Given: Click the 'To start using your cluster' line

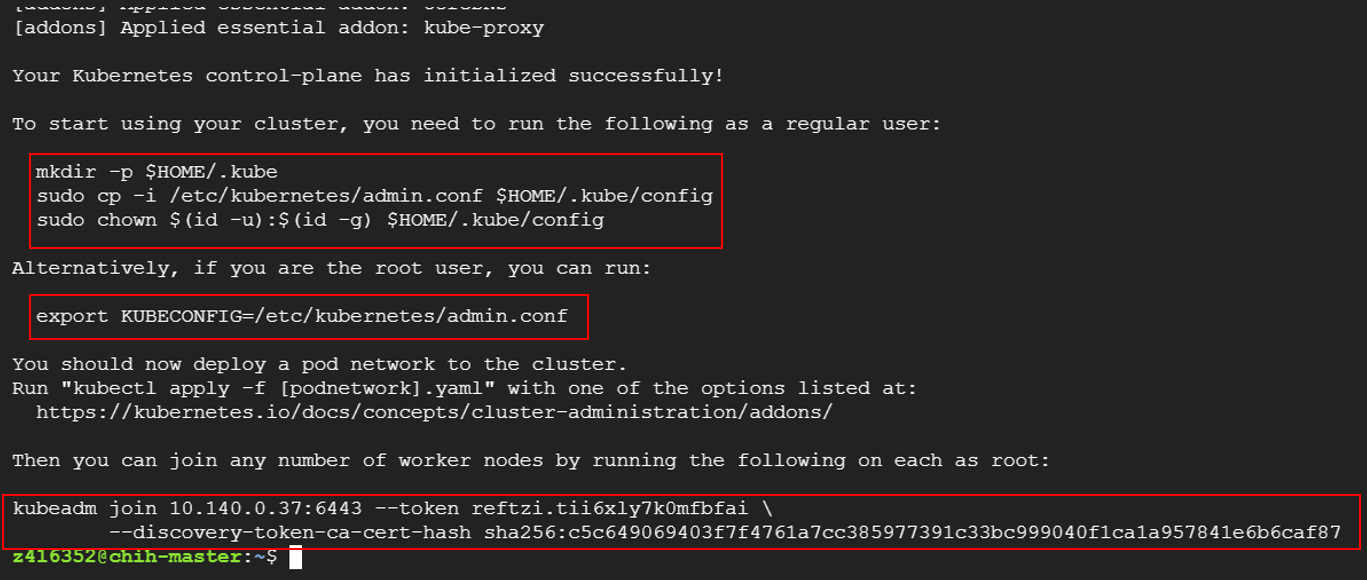Looking at the screenshot, I should (476, 124).
